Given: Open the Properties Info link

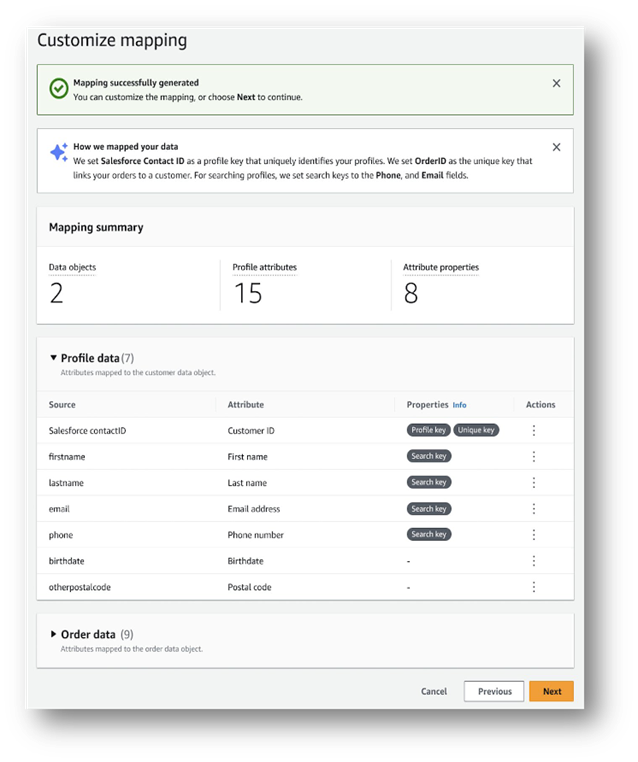Looking at the screenshot, I should [459, 405].
